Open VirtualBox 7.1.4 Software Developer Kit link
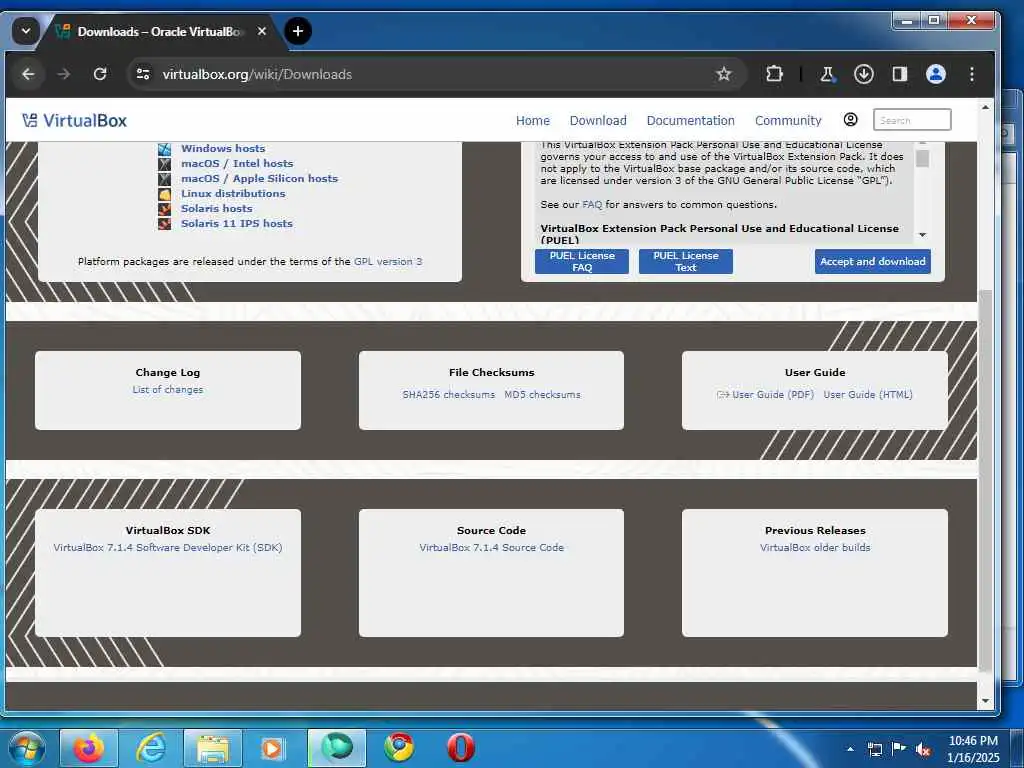Viewport: 1024px width, 768px height. [168, 548]
